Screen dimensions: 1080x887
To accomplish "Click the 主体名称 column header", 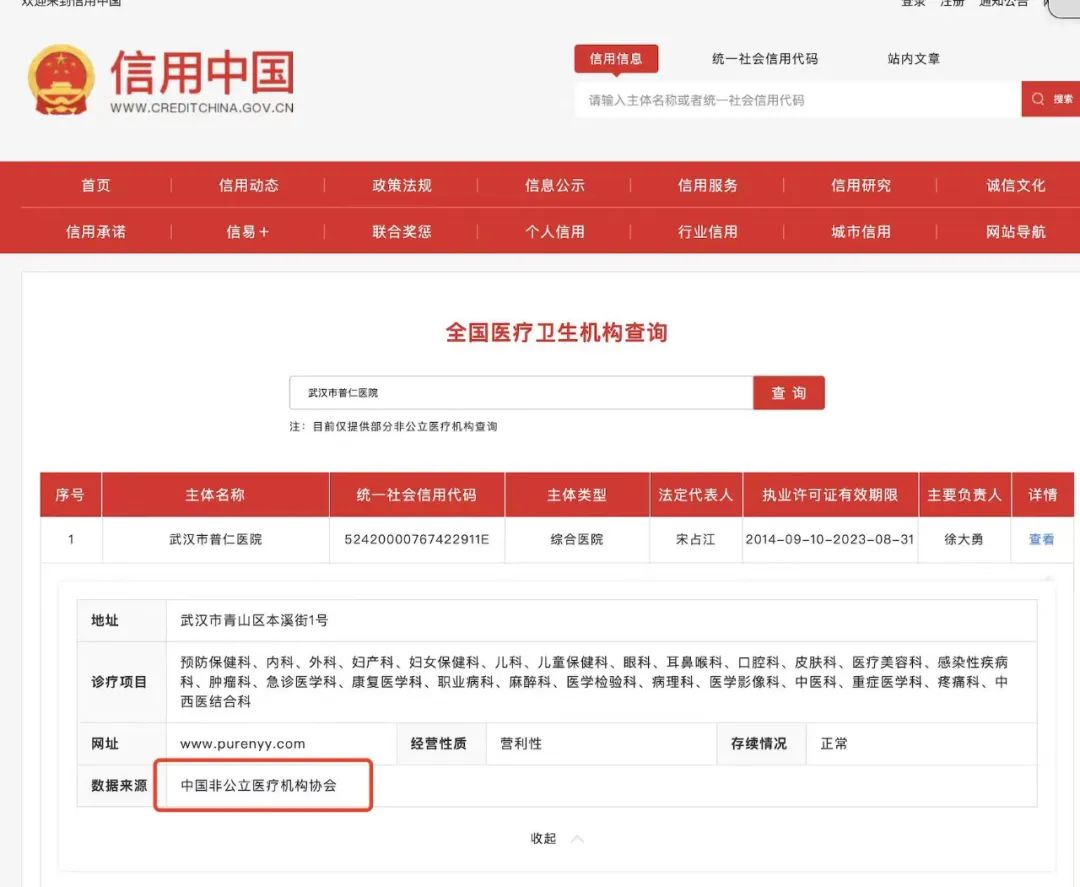I will [x=215, y=494].
